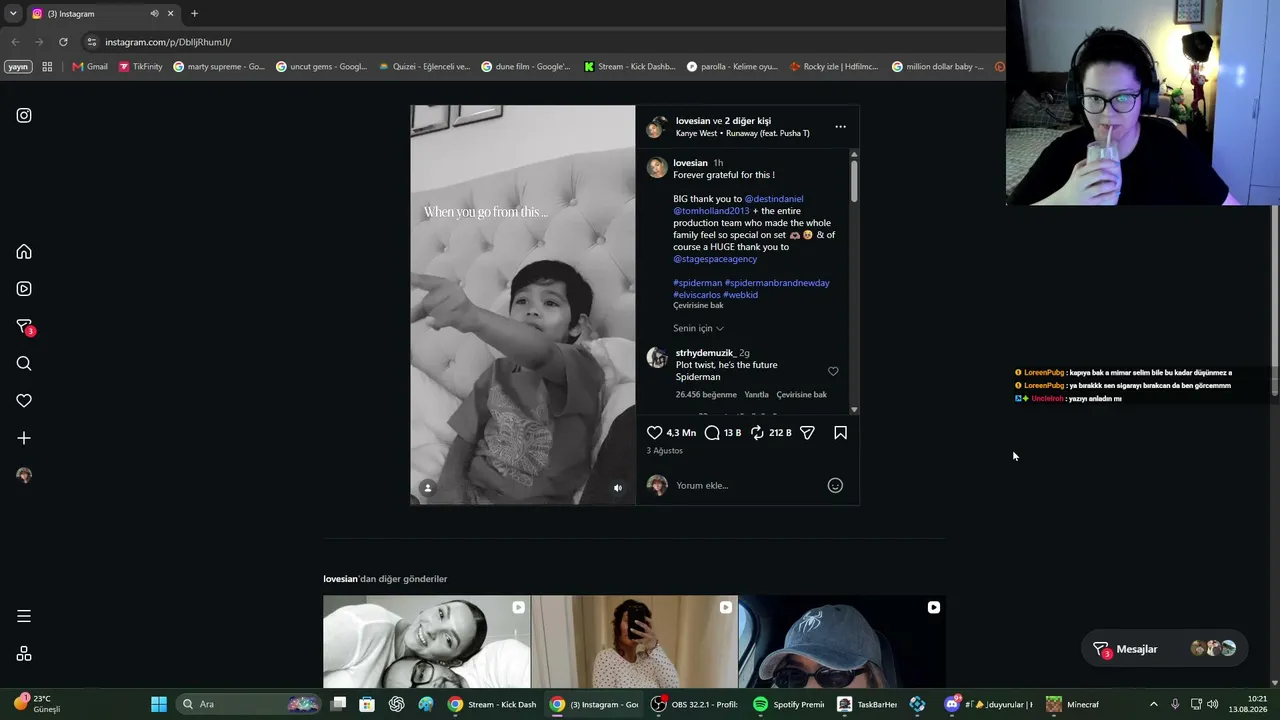The width and height of the screenshot is (1280, 720).
Task: Open the mirror selfie related post thumbnail
Action: pos(634,642)
